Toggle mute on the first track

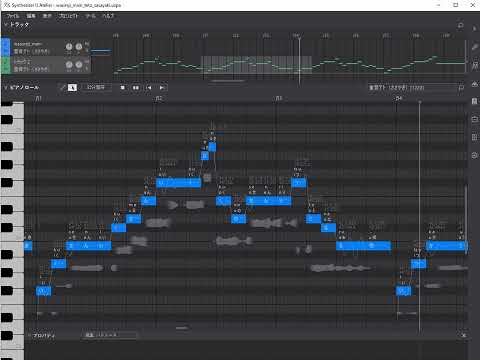click(x=87, y=44)
